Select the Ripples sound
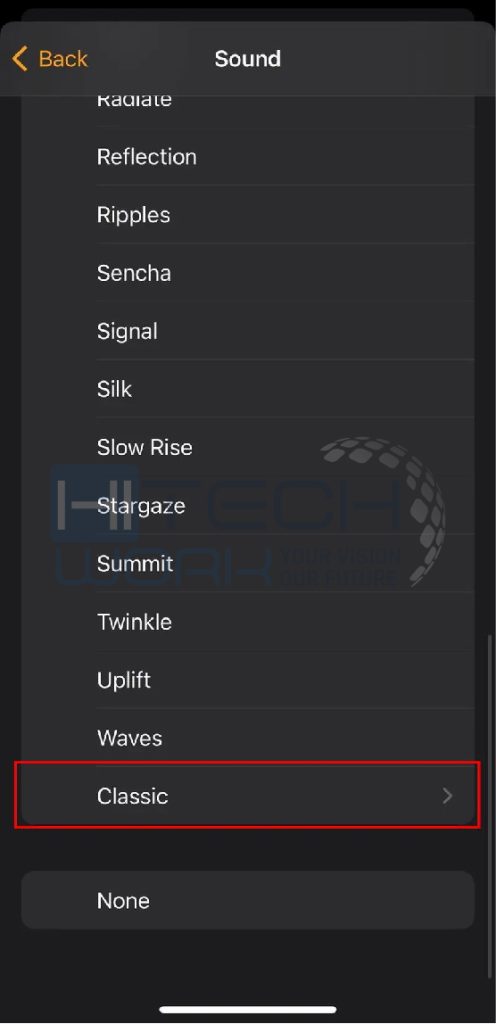496x1024 pixels. pos(247,215)
